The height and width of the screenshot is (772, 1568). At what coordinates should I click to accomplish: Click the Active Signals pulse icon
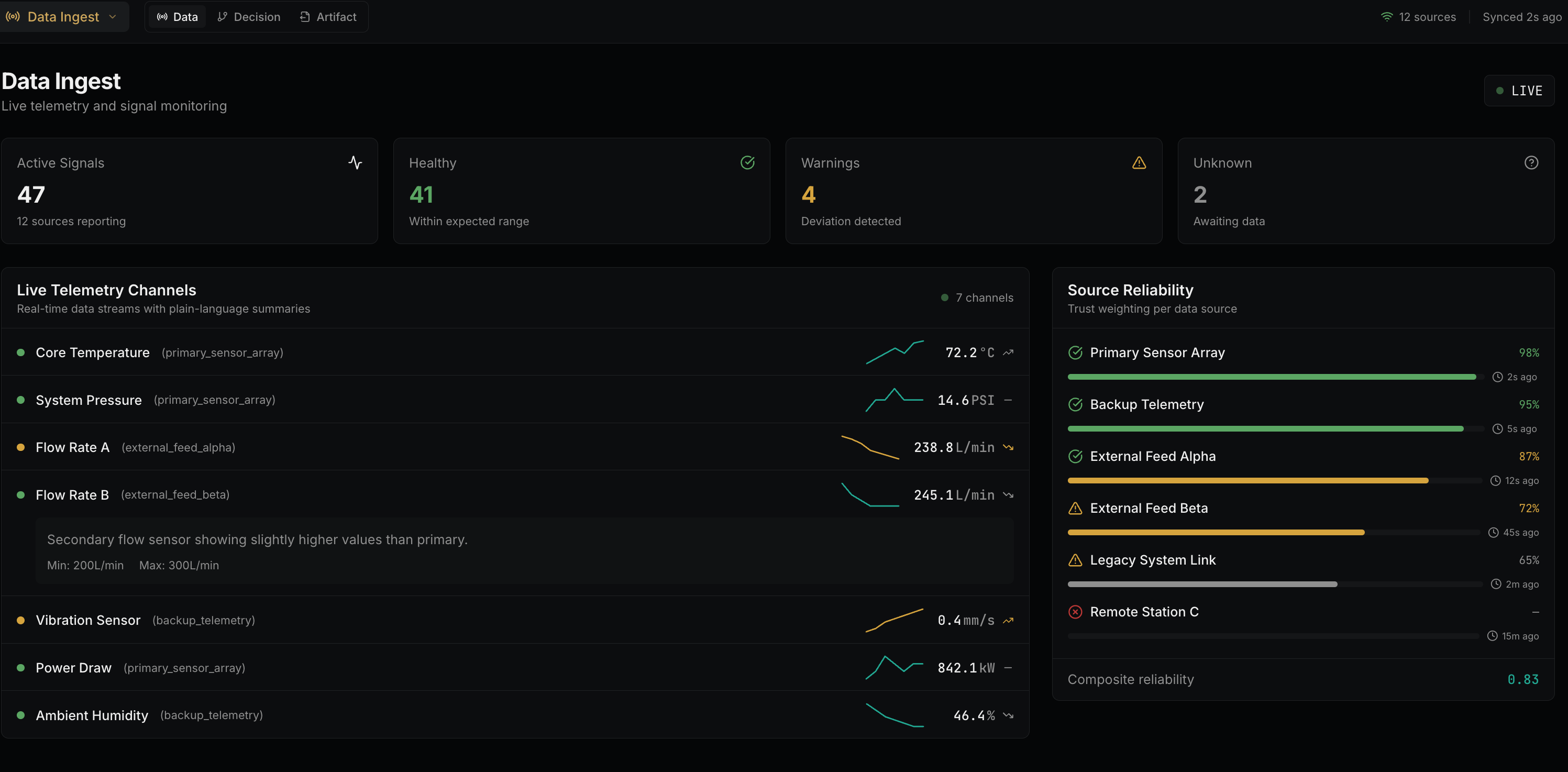pos(355,162)
